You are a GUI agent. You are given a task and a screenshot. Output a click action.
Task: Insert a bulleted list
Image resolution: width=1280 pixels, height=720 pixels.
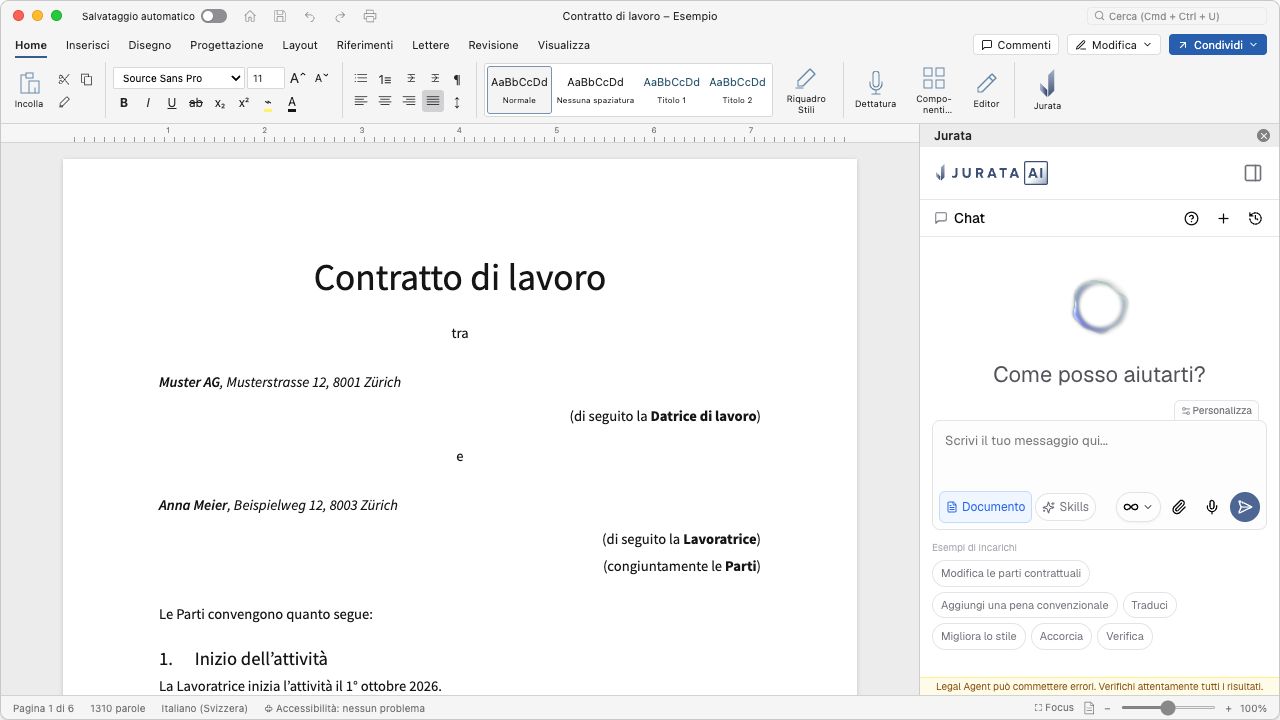coord(361,79)
